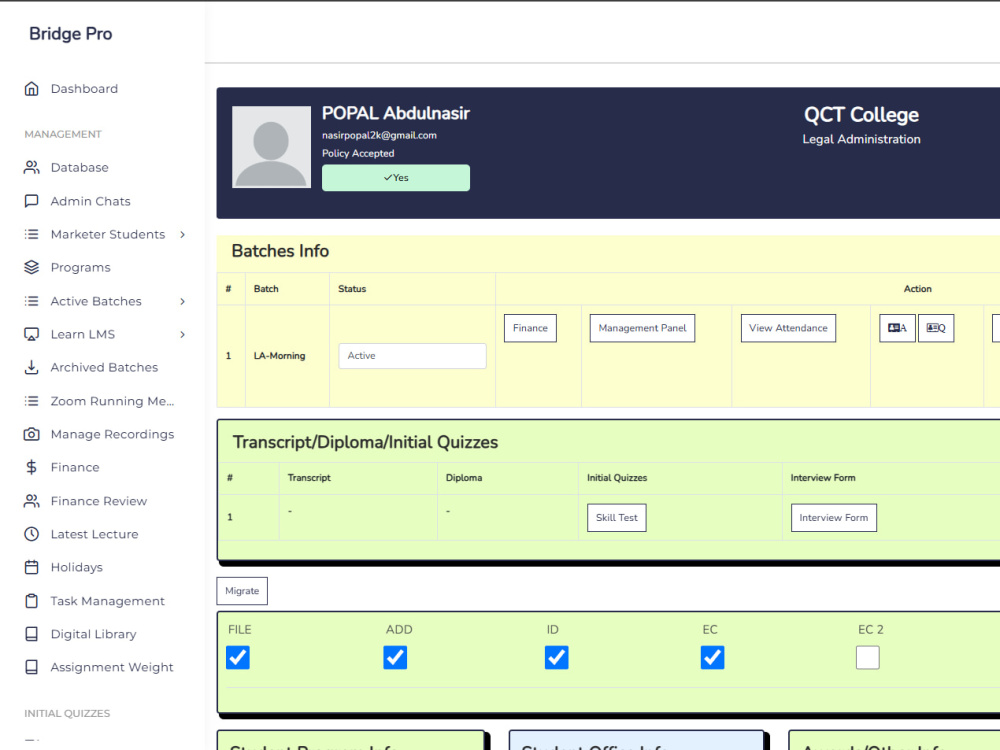The image size is (1000, 750).
Task: Click the Holidays calendar icon
Action: pyautogui.click(x=31, y=567)
